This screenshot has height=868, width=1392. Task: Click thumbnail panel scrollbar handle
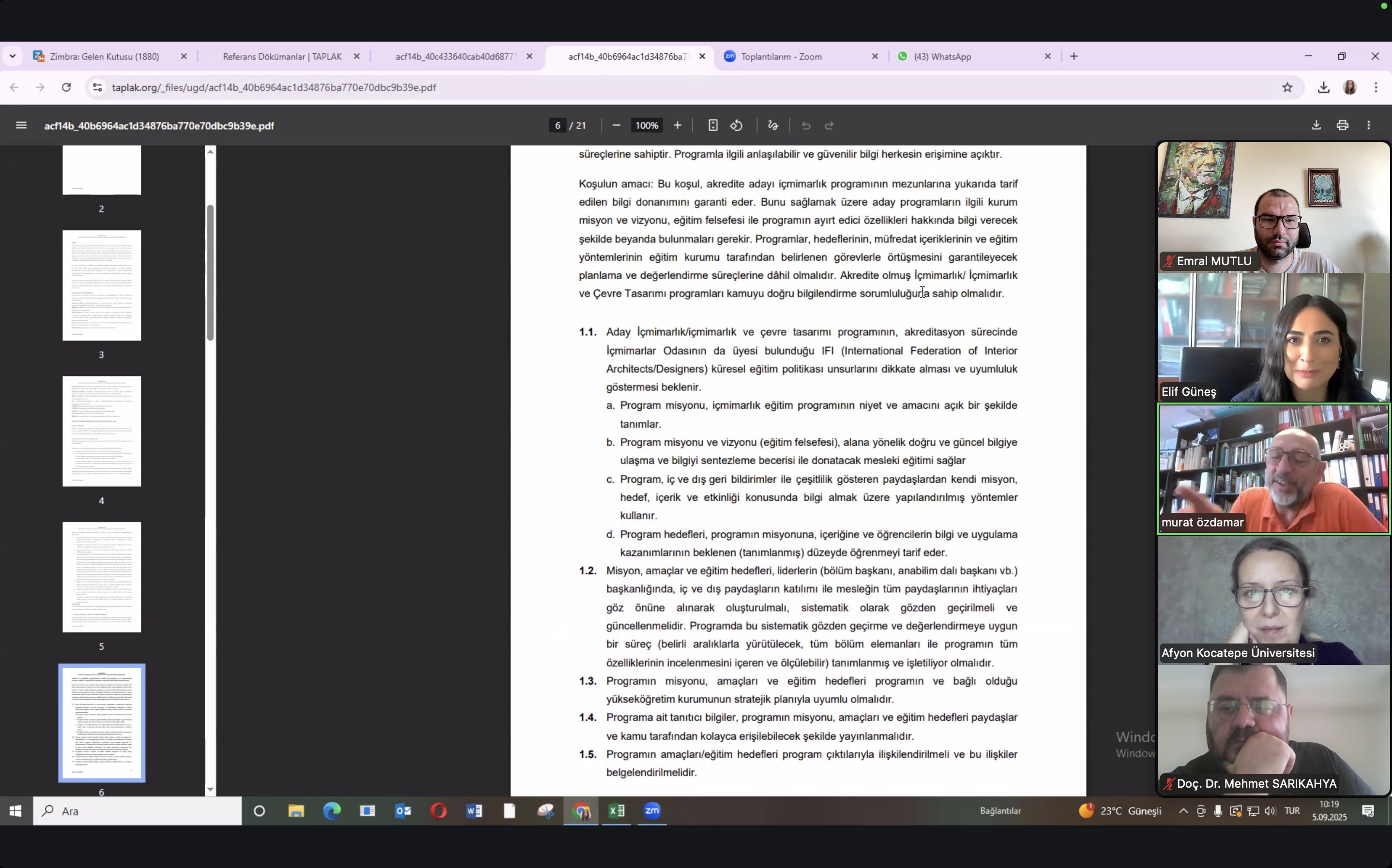click(x=210, y=273)
